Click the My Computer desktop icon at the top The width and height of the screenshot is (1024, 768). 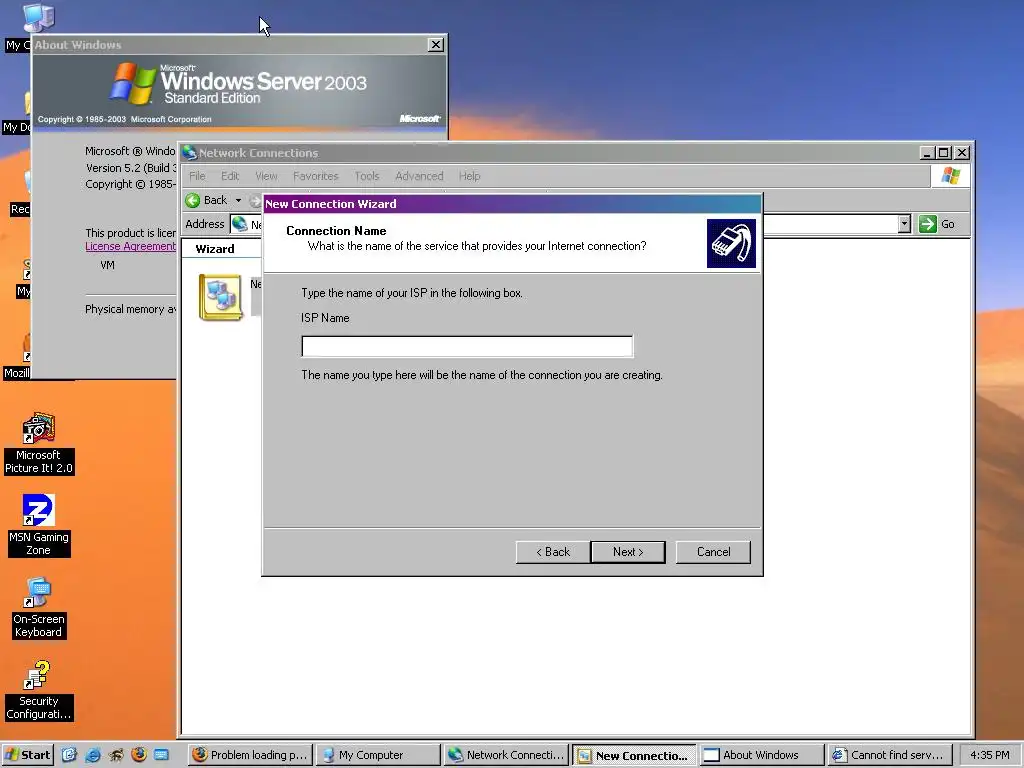click(38, 18)
